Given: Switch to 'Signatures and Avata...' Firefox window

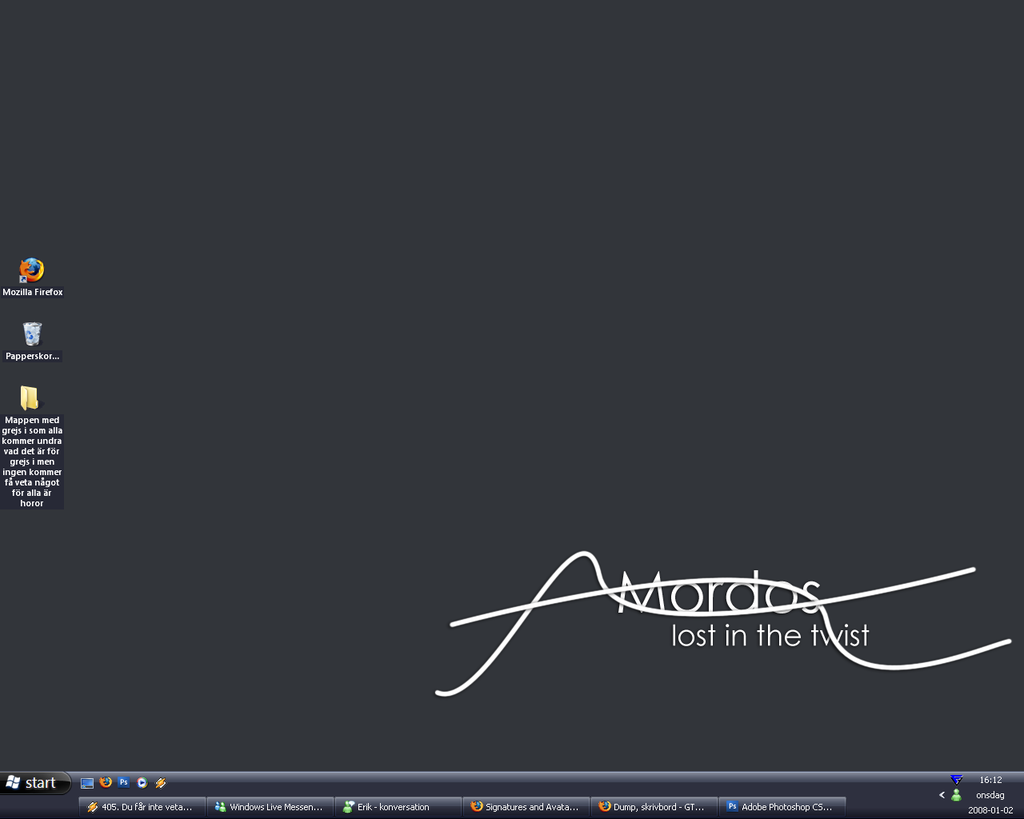Looking at the screenshot, I should [526, 807].
